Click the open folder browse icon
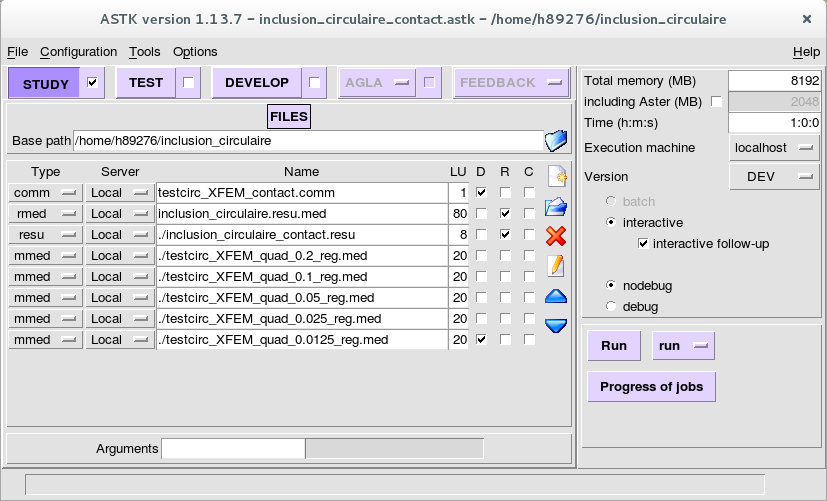Image resolution: width=827 pixels, height=501 pixels. (555, 207)
